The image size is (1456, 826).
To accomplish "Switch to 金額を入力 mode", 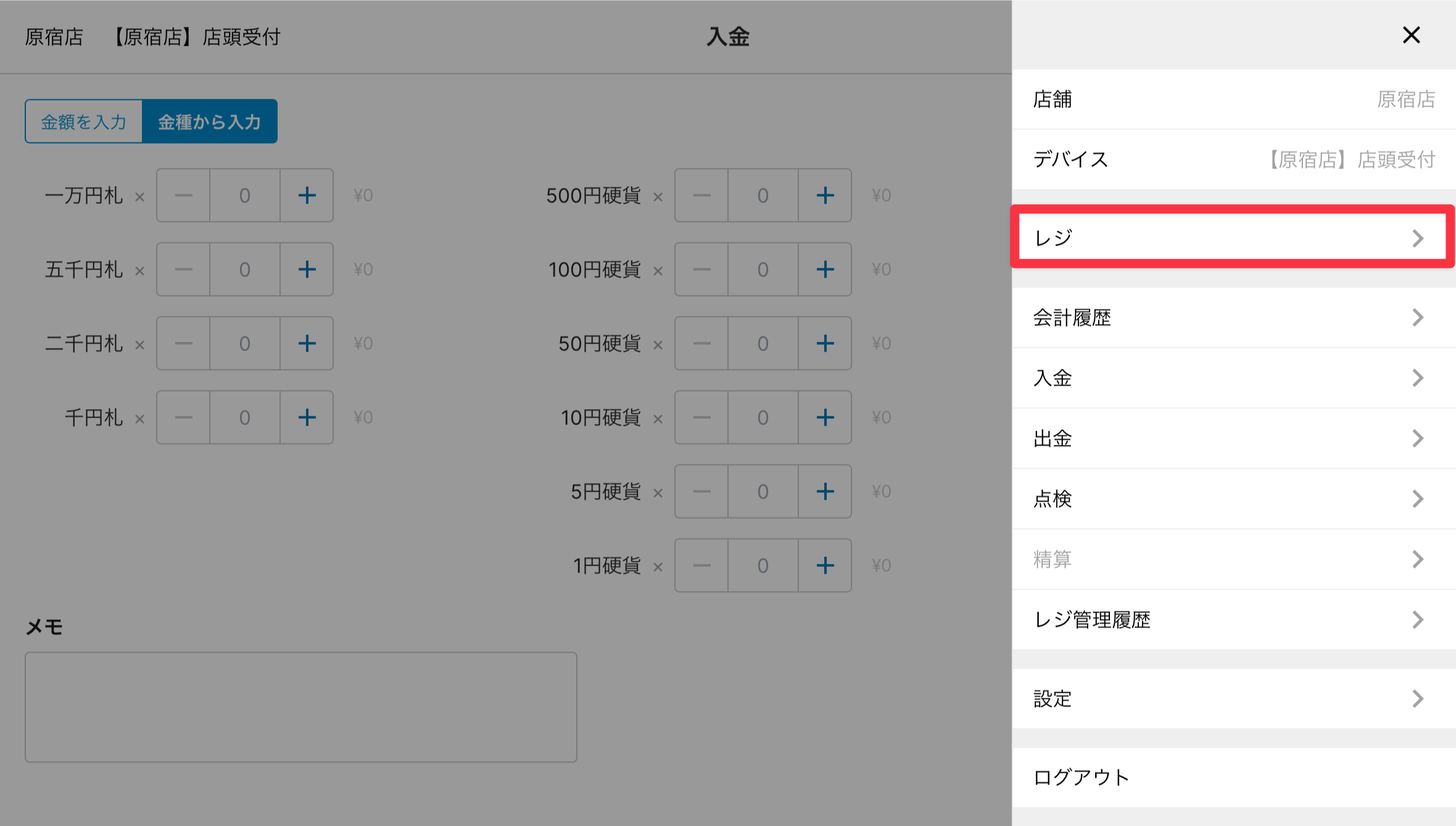I will (84, 122).
